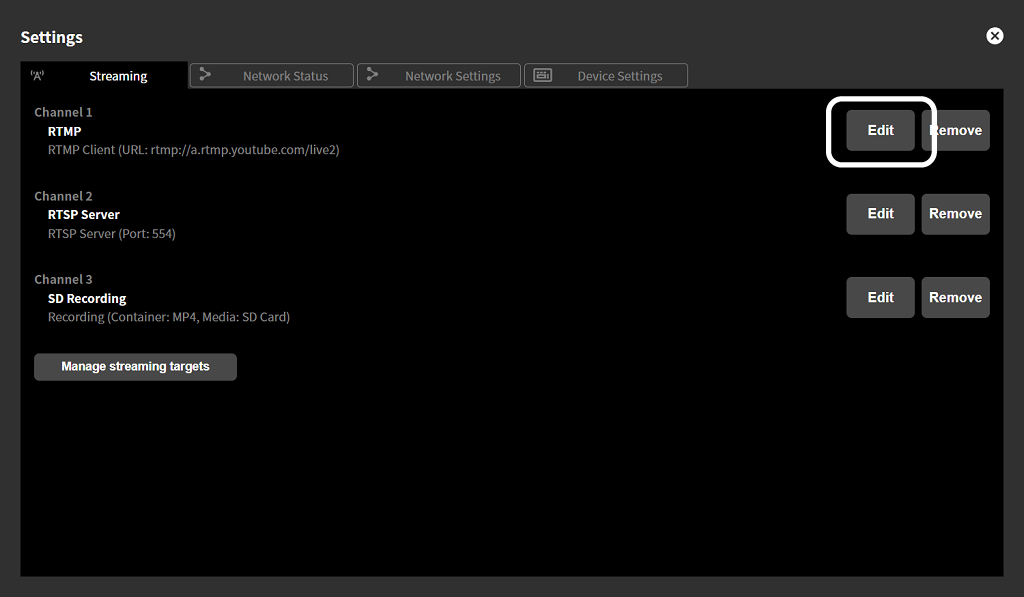Image resolution: width=1024 pixels, height=597 pixels.
Task: Remove the Channel 3 SD Recording
Action: pos(955,297)
